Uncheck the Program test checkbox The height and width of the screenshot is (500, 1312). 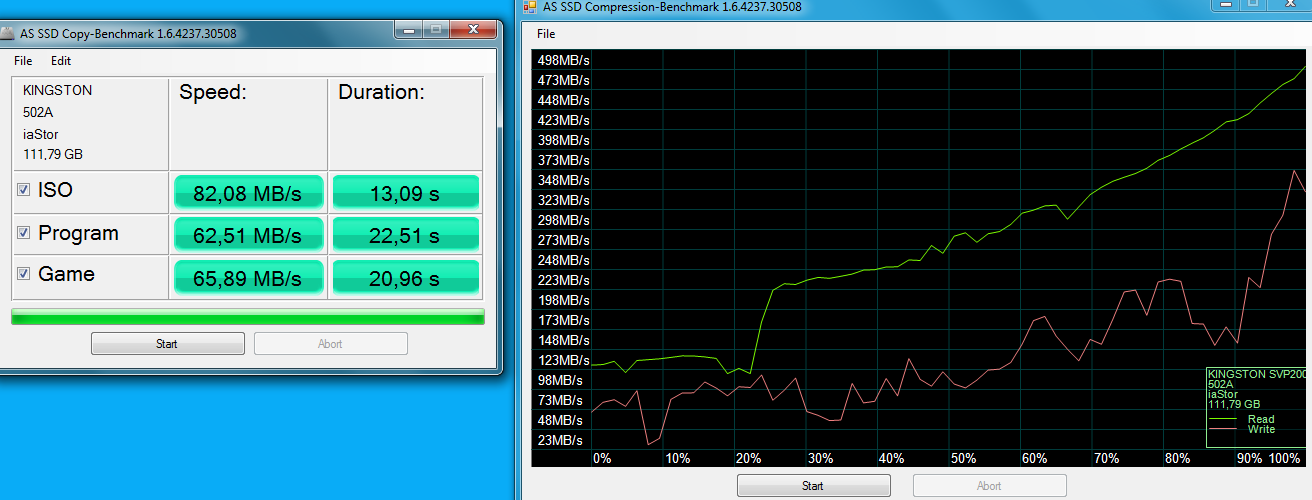(x=24, y=233)
